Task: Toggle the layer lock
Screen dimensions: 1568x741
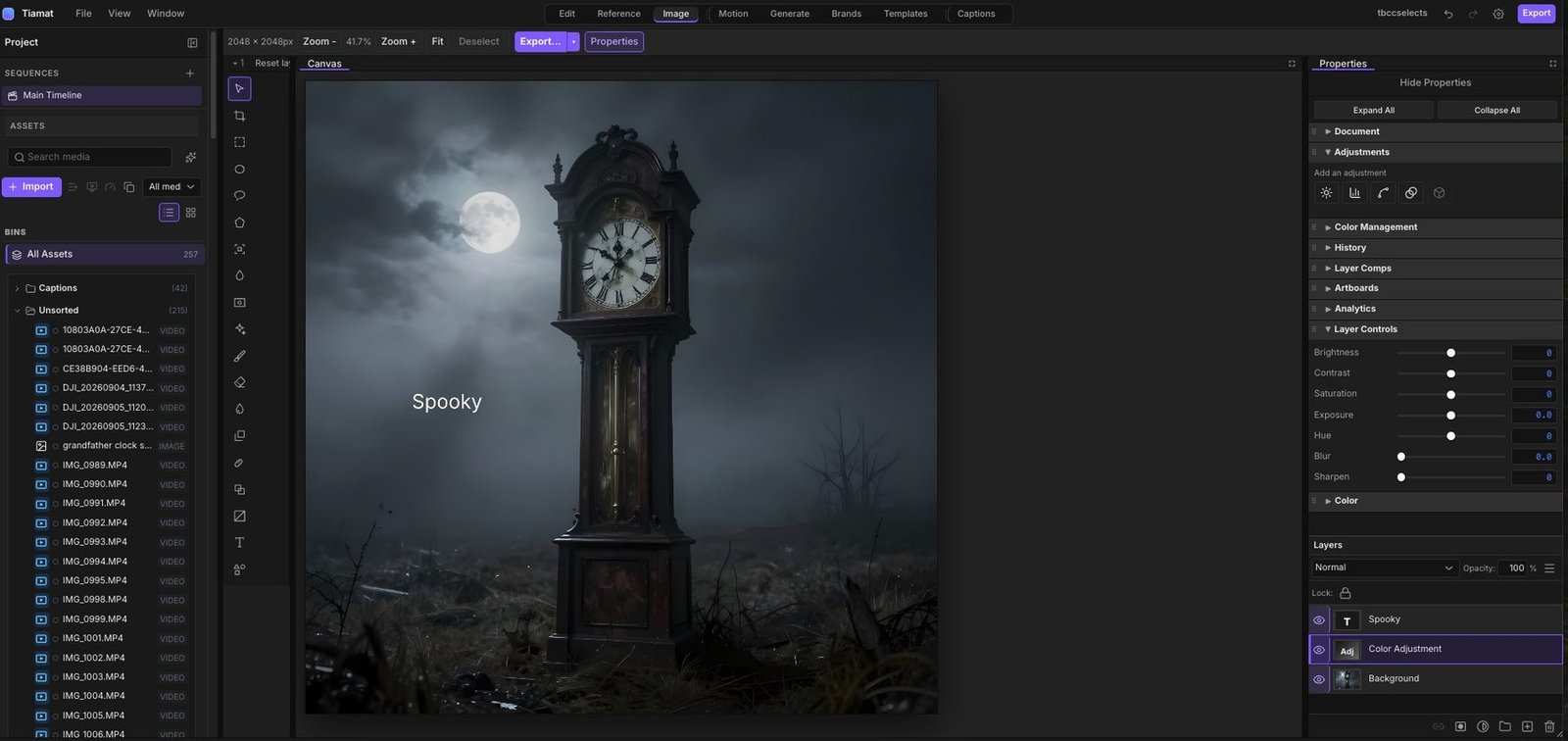Action: click(1346, 593)
